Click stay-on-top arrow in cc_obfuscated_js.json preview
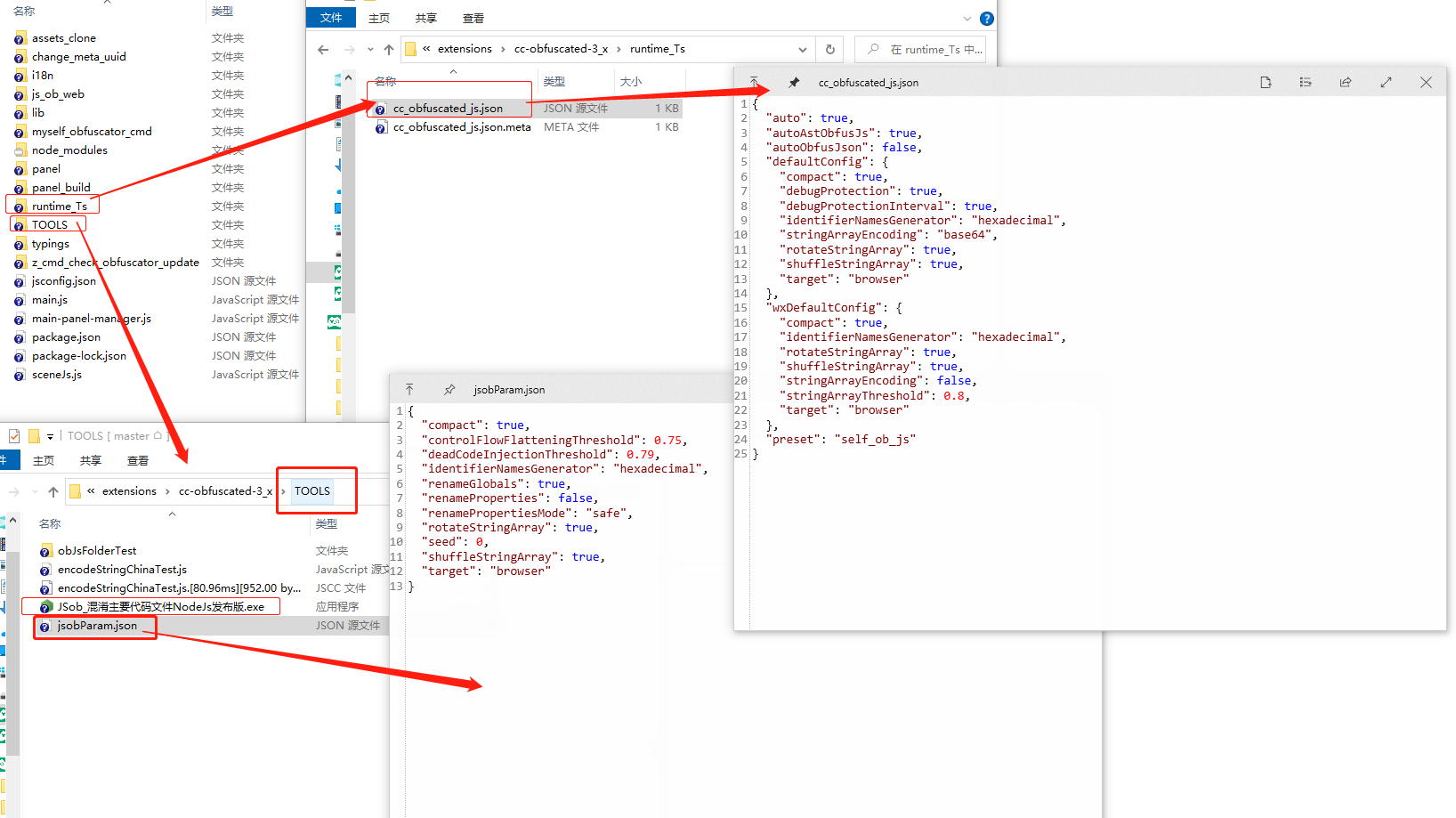Image resolution: width=1456 pixels, height=818 pixels. [x=754, y=82]
